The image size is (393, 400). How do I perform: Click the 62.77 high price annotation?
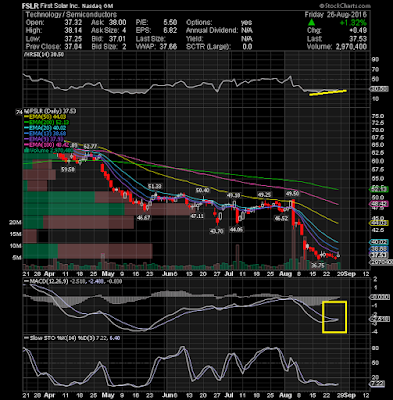90,146
